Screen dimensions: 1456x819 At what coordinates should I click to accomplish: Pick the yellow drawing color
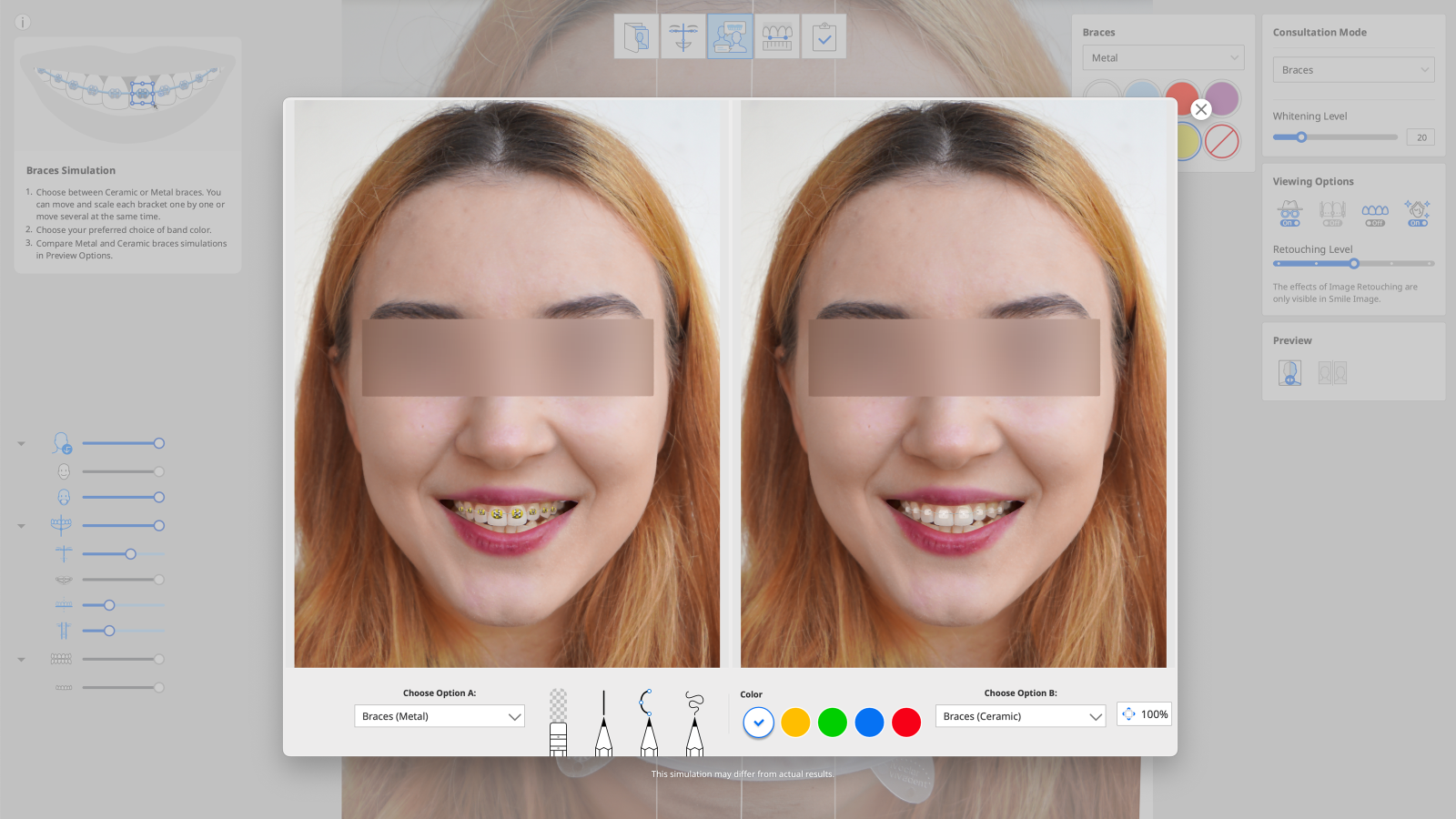pyautogui.click(x=795, y=723)
